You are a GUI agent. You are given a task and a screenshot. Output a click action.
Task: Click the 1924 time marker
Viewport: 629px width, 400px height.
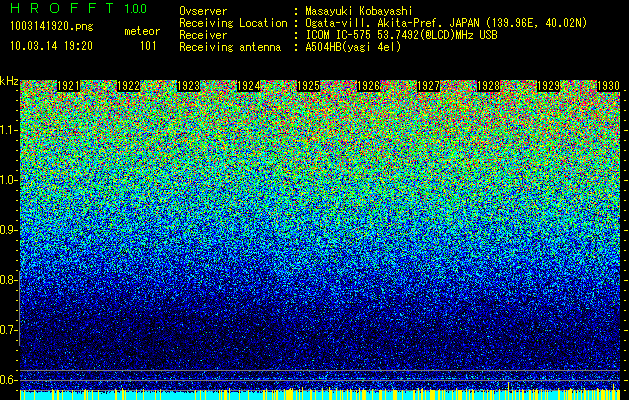249,86
